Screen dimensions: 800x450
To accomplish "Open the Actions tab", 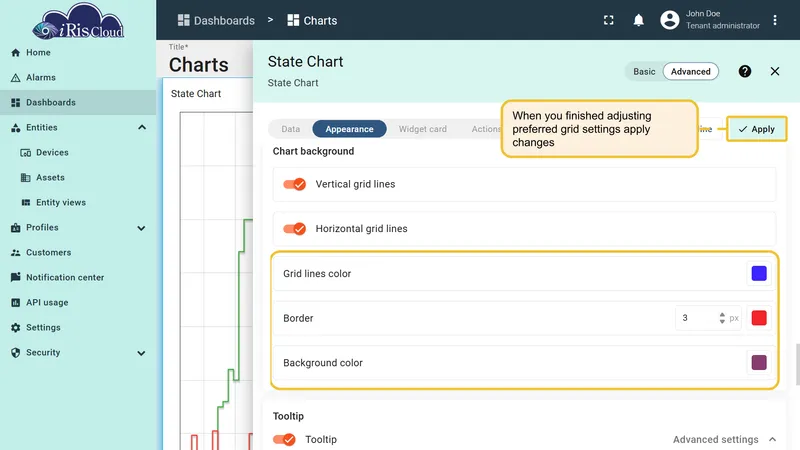I will click(x=486, y=129).
